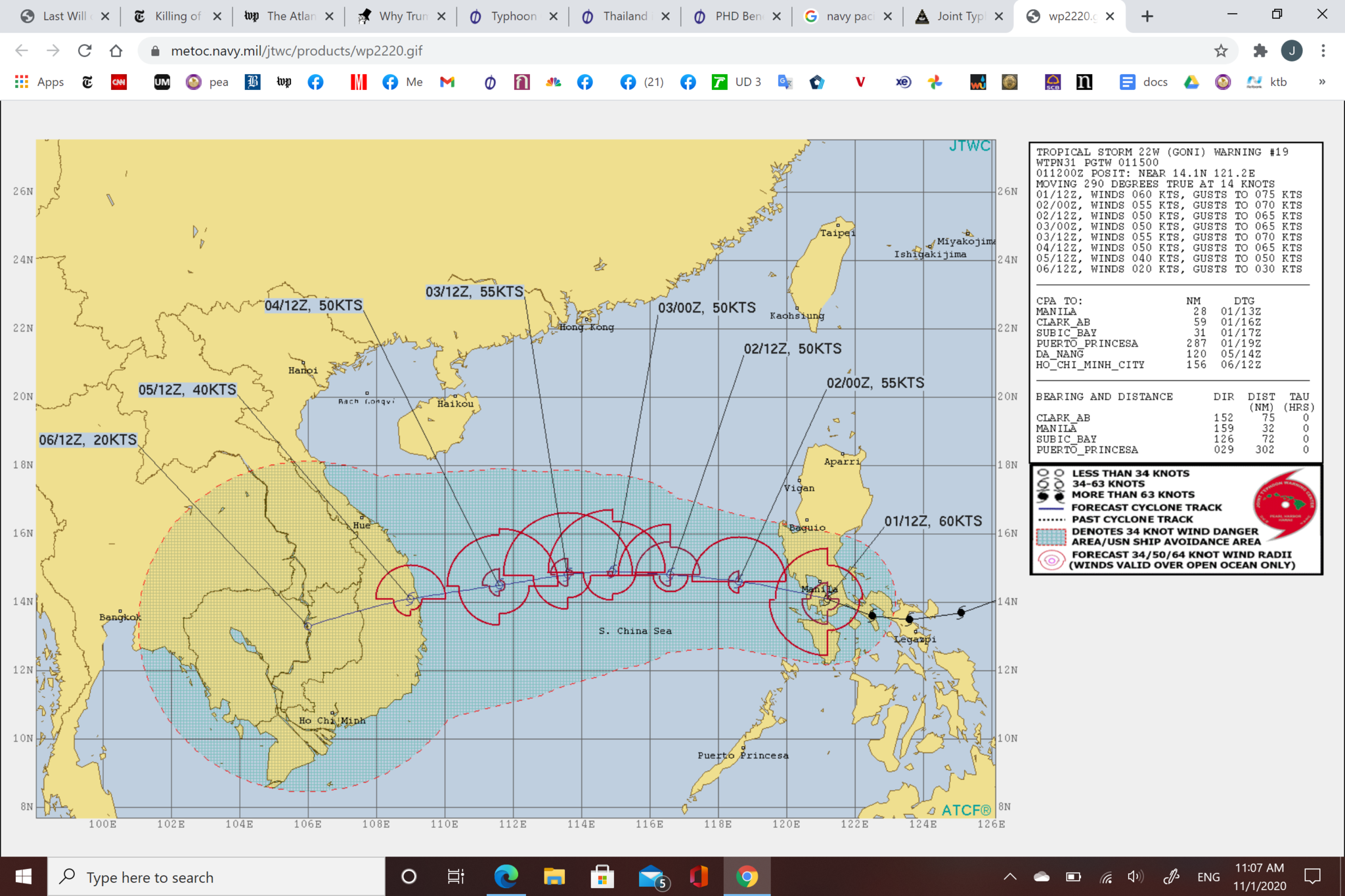Open Microsoft Store from the taskbar

(x=602, y=876)
